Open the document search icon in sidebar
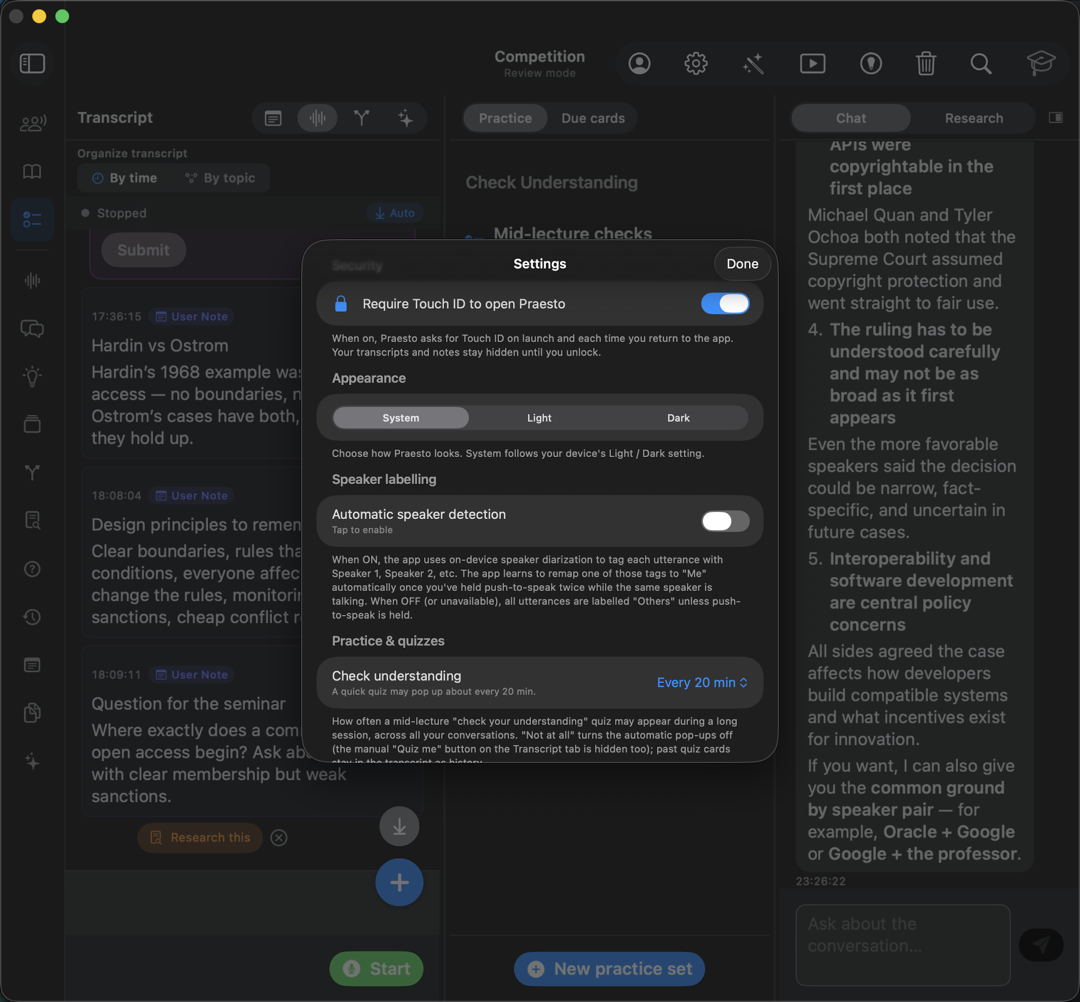Image resolution: width=1080 pixels, height=1002 pixels. [x=32, y=521]
